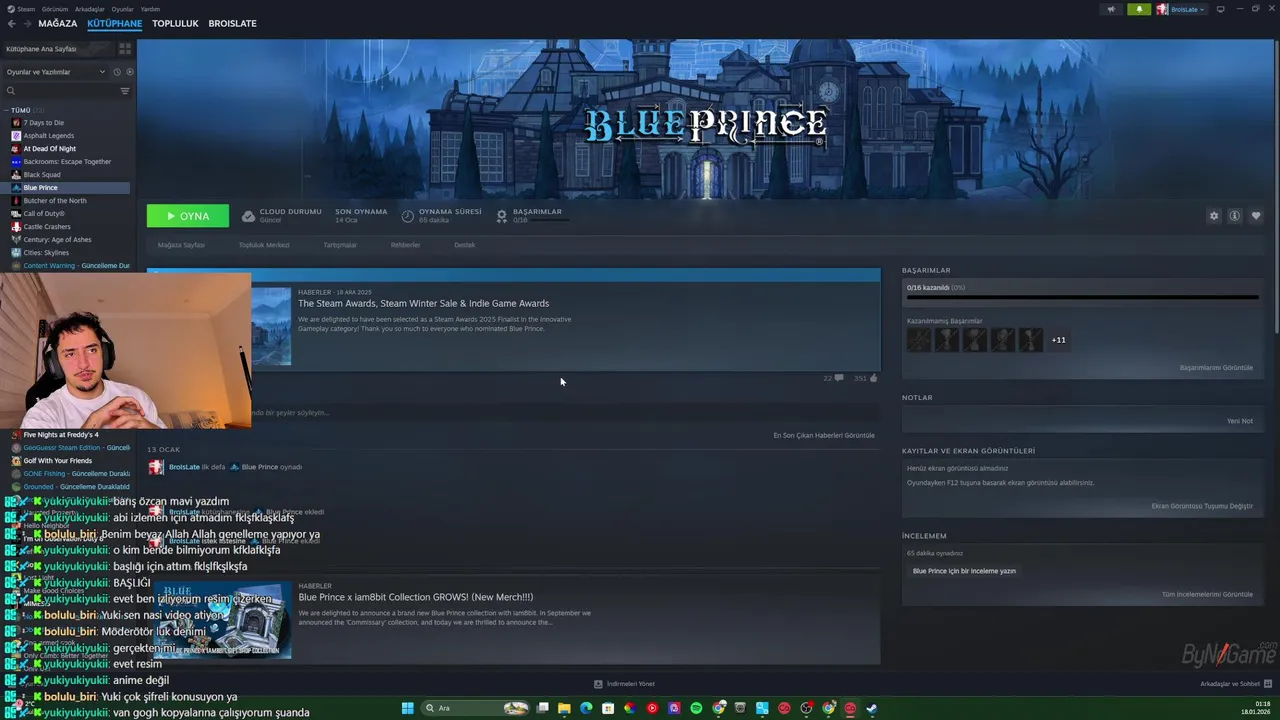Switch to the MAĞAZA tab
Viewport: 1280px width, 720px height.
coord(58,23)
